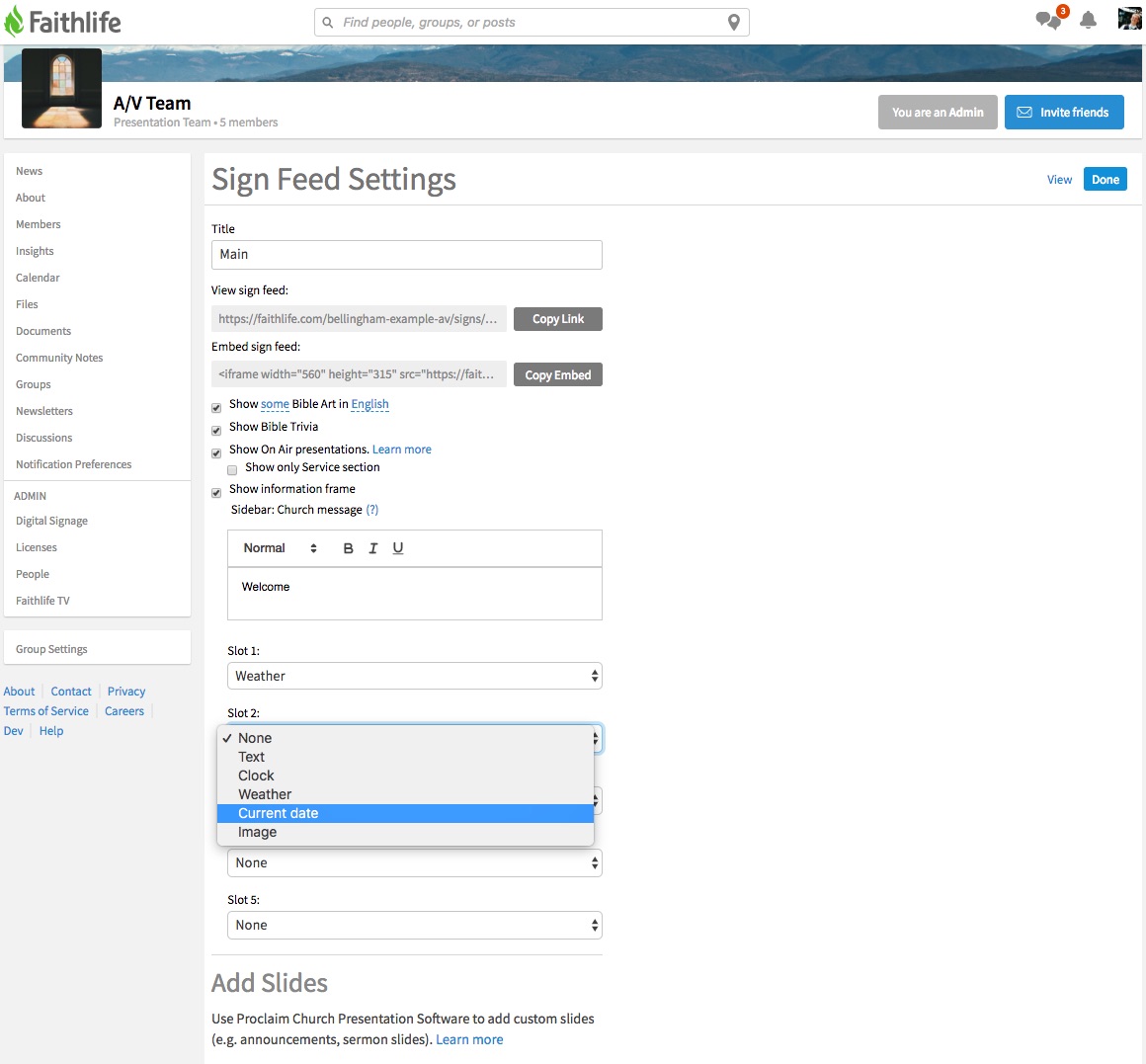Click the Copy Link button
The image size is (1146, 1064).
pyautogui.click(x=557, y=319)
